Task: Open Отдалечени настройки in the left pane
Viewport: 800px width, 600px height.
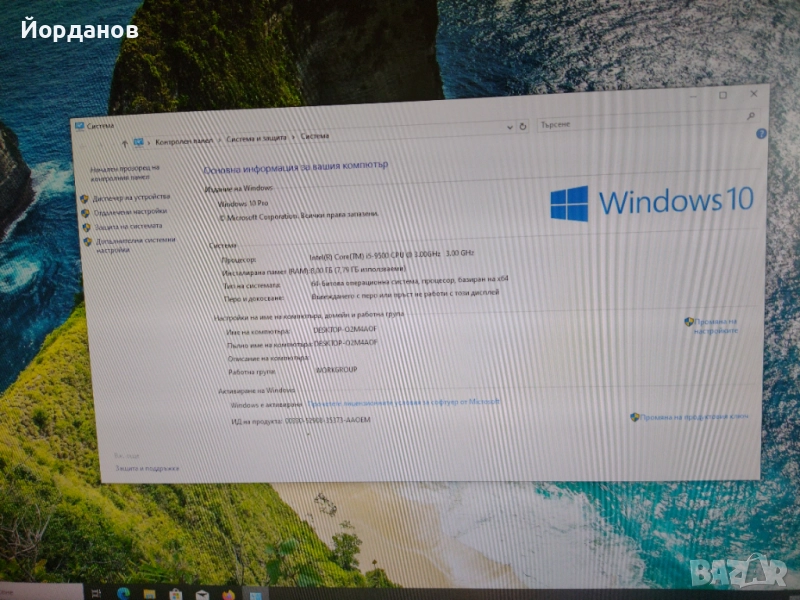Action: pyautogui.click(x=129, y=212)
